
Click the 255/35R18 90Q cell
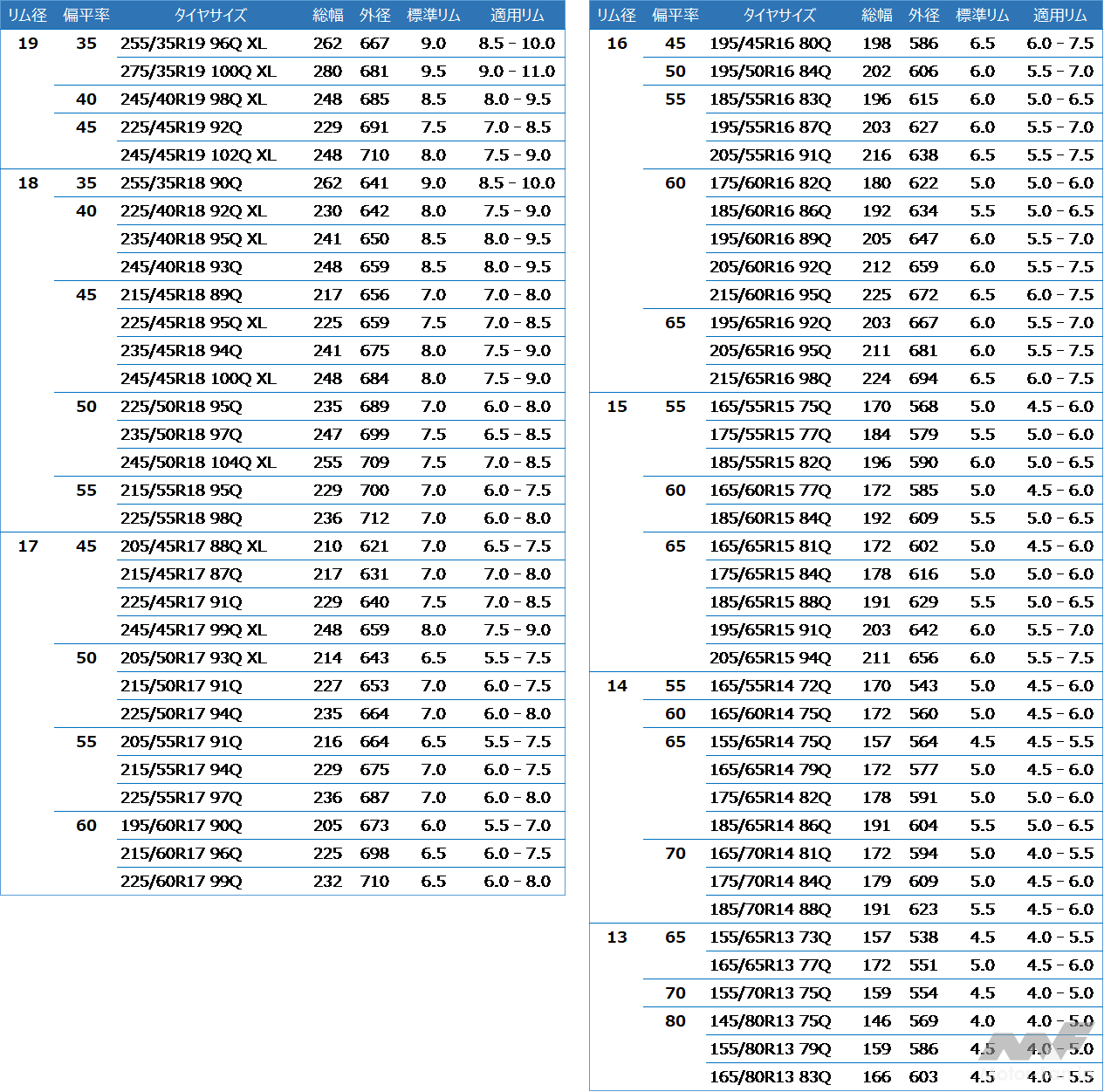coord(182,182)
